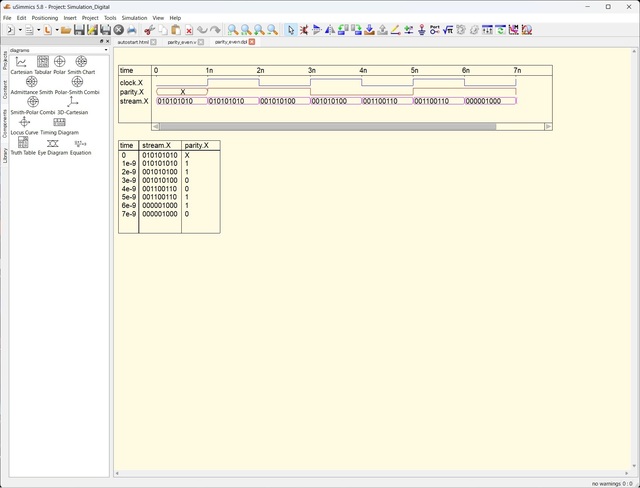Click the Cut scissors toolbar icon

click(149, 30)
